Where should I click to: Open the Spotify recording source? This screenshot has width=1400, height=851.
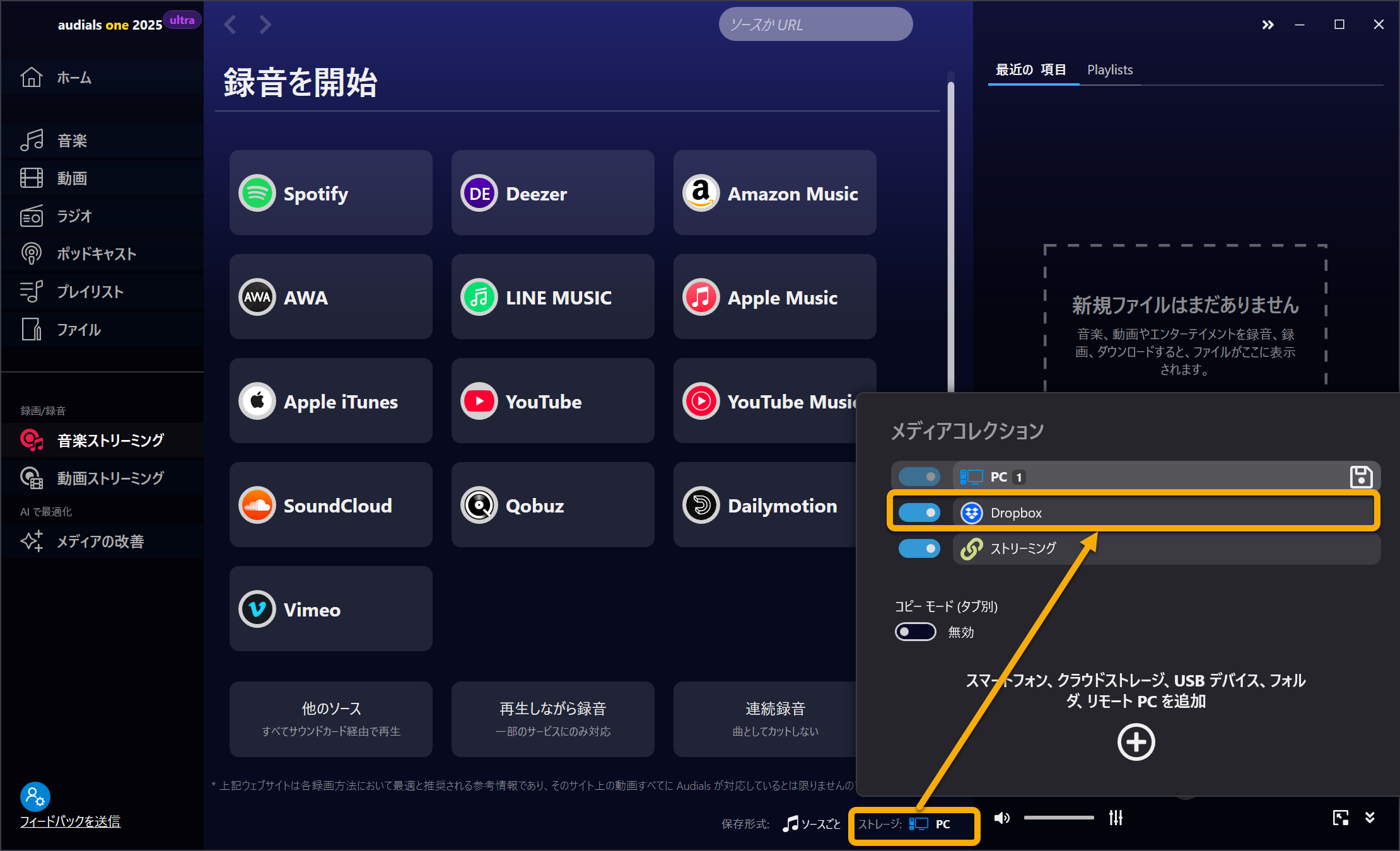coord(330,193)
